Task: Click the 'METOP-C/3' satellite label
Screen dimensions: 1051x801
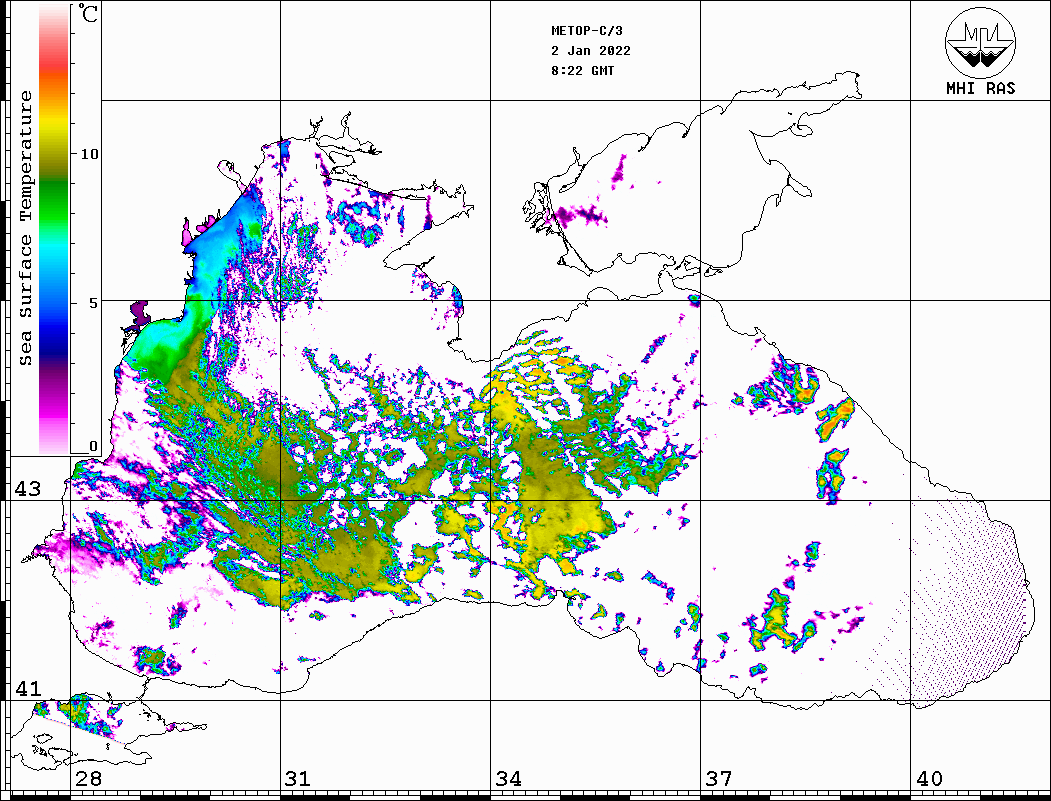Action: 586,31
